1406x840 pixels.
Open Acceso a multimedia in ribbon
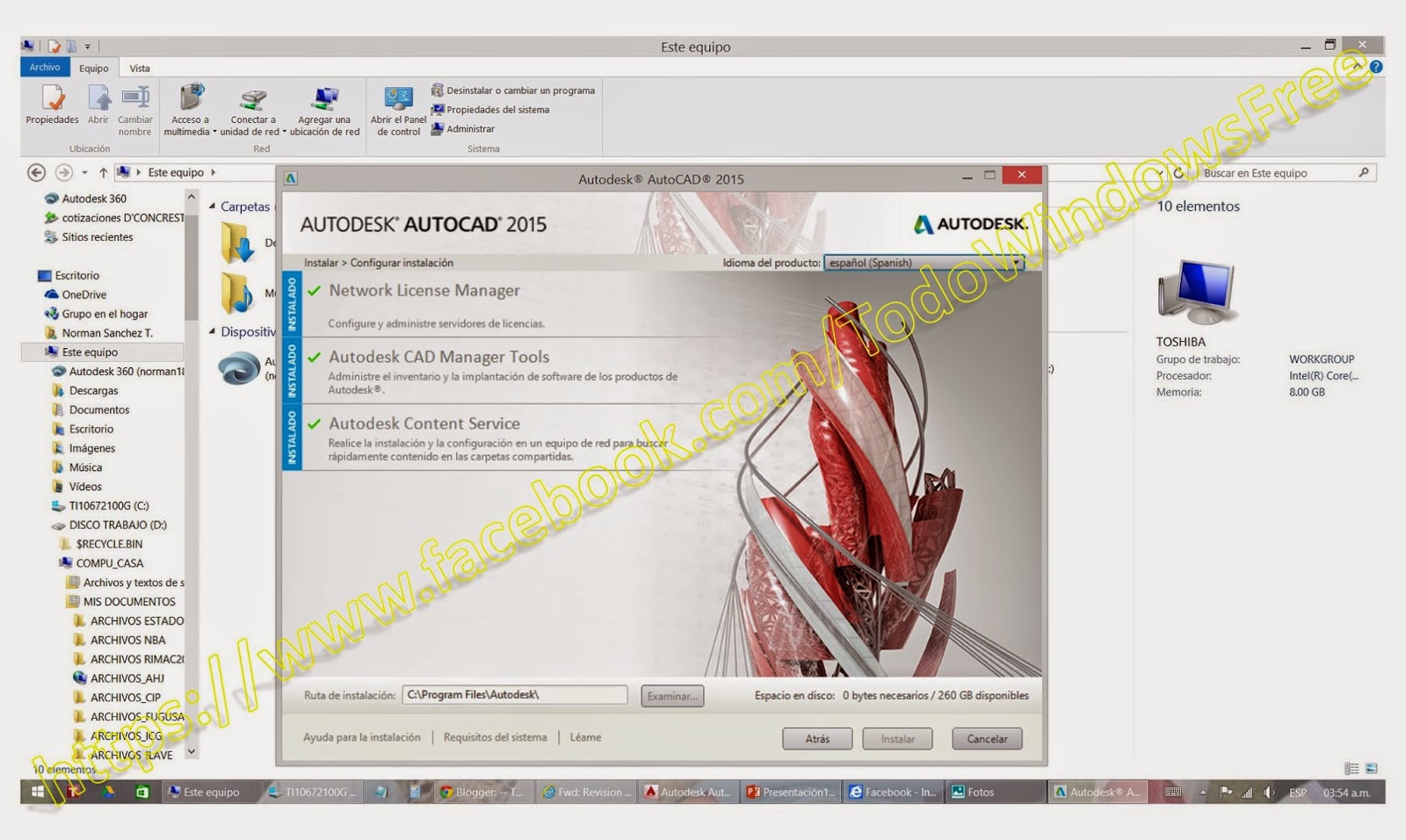coord(191,111)
